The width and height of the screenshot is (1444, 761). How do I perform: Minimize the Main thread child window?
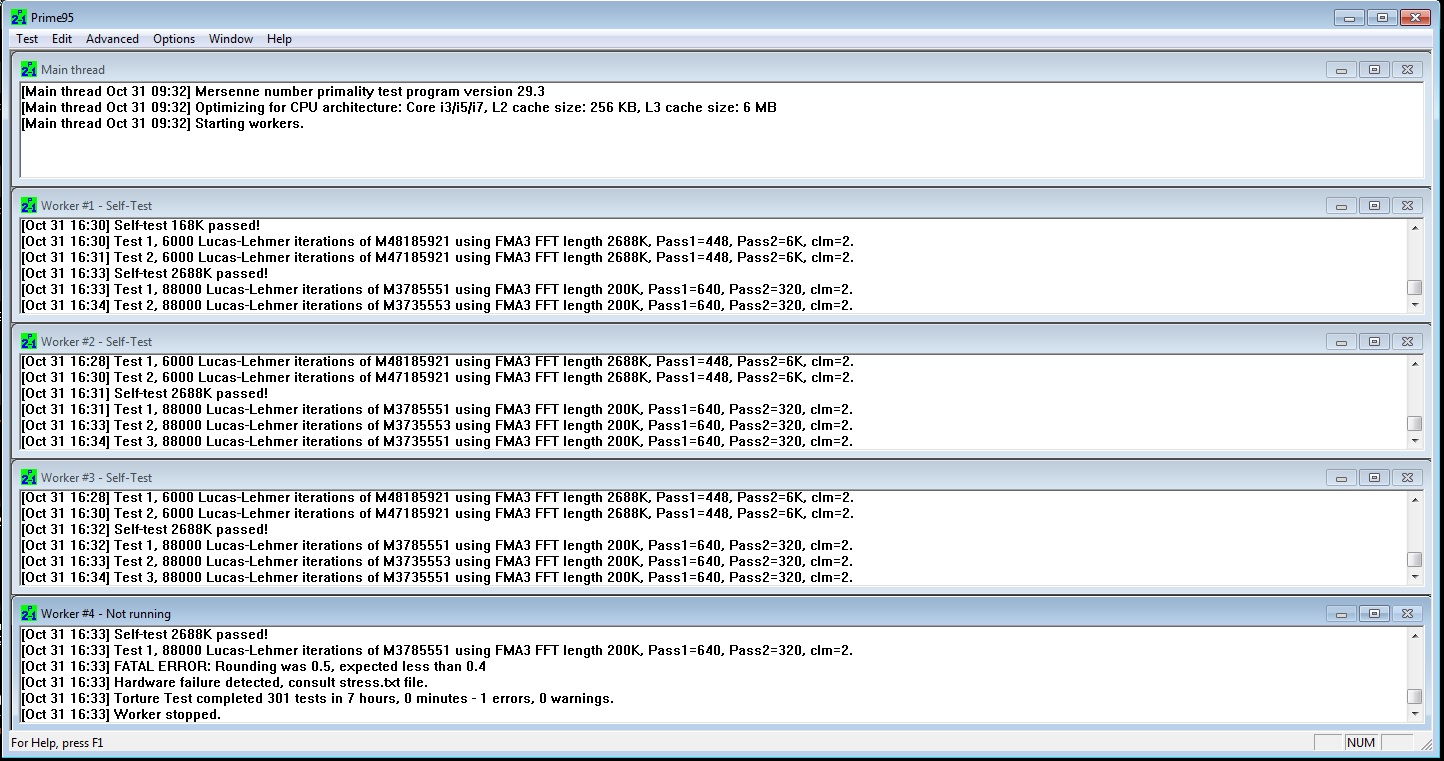[x=1341, y=70]
